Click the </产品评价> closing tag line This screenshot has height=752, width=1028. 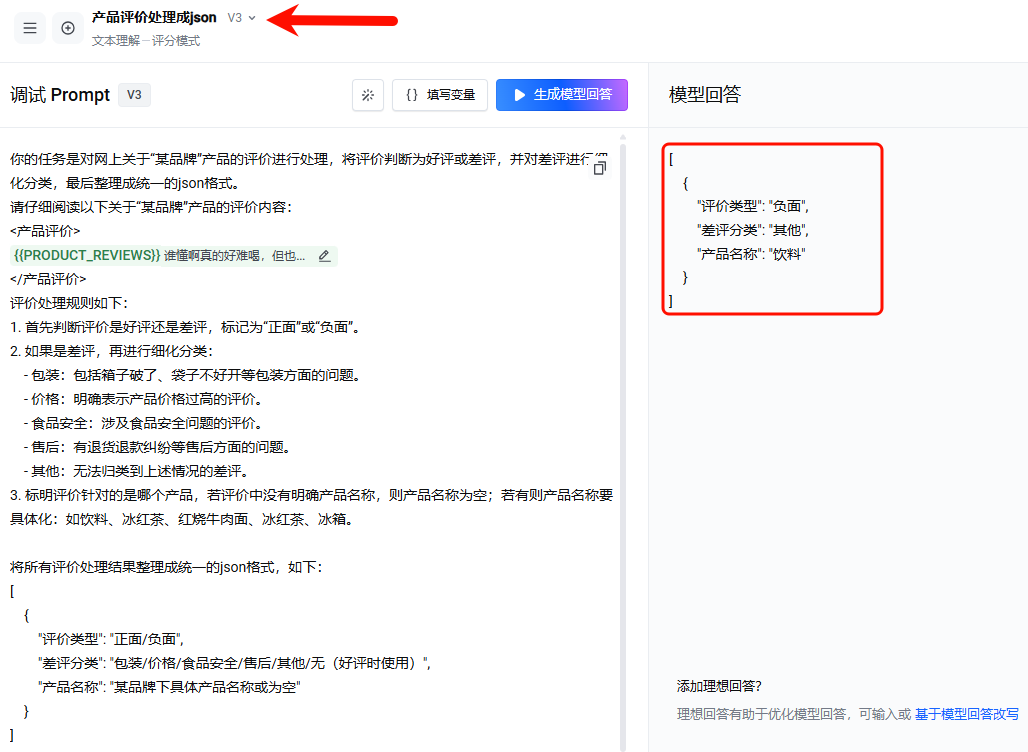(x=48, y=279)
